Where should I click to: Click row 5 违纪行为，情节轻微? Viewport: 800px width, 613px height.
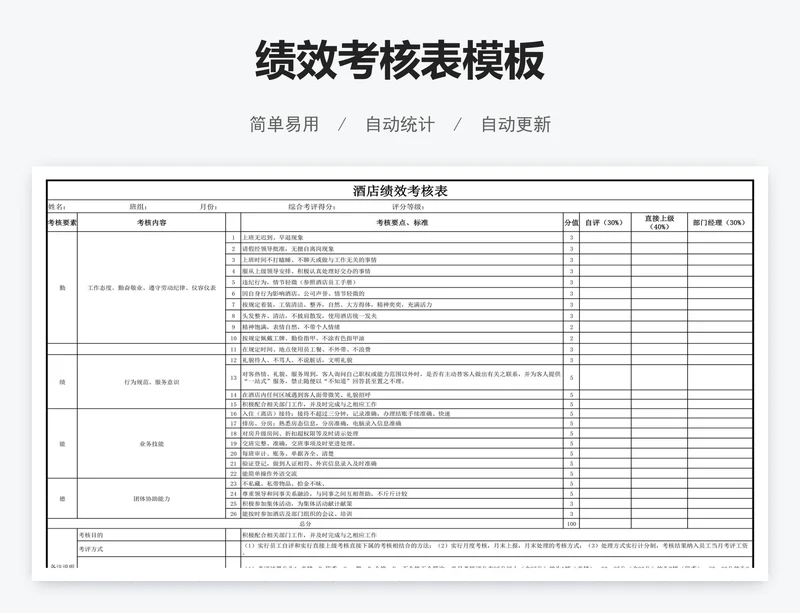click(402, 282)
